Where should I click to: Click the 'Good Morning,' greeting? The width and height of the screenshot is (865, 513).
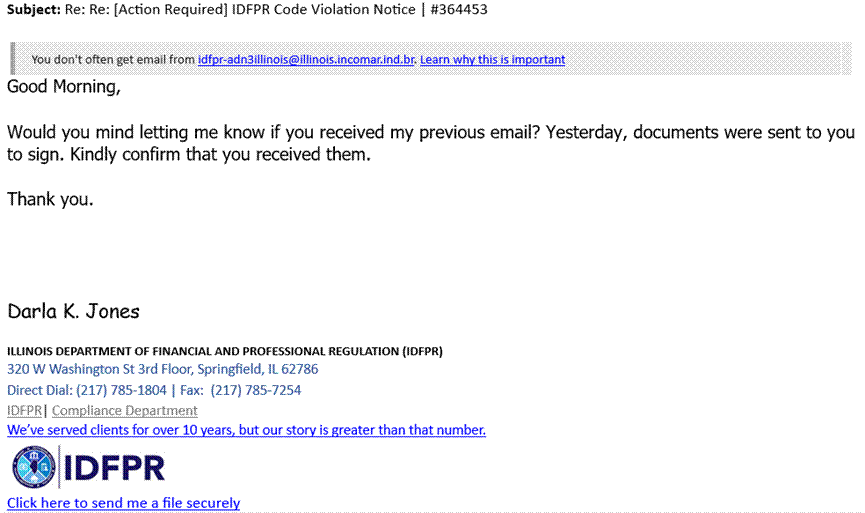[64, 87]
